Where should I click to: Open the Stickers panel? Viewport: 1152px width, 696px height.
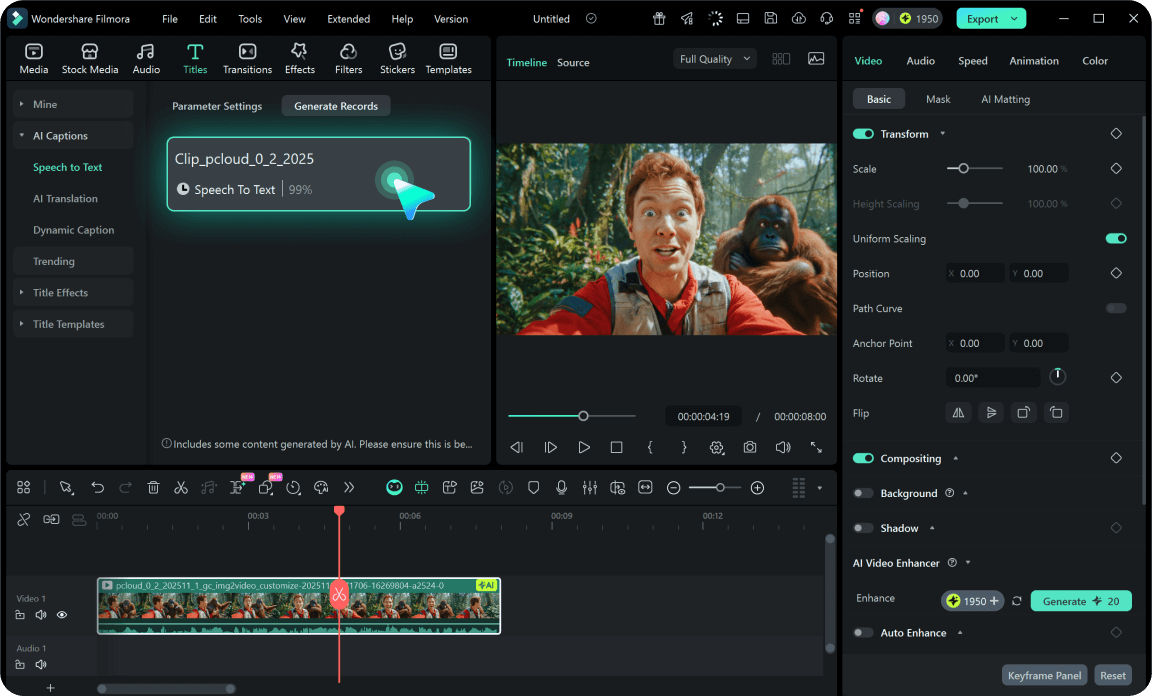pyautogui.click(x=397, y=57)
